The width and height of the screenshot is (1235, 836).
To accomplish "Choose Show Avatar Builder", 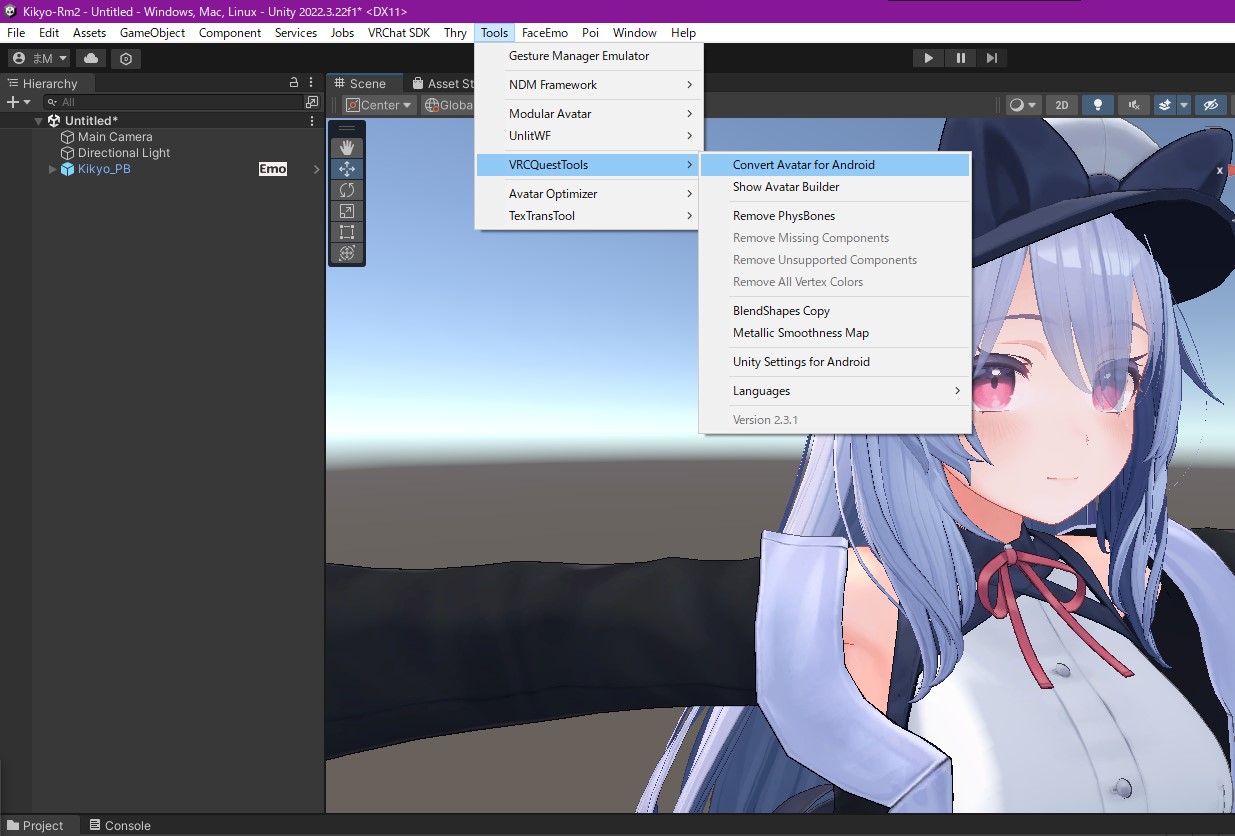I will tap(836, 187).
